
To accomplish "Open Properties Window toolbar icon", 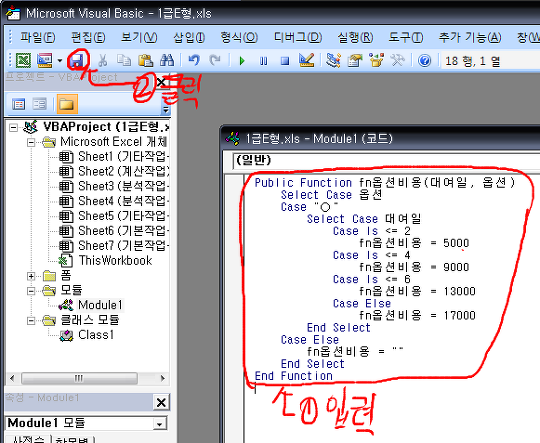I will [x=355, y=61].
